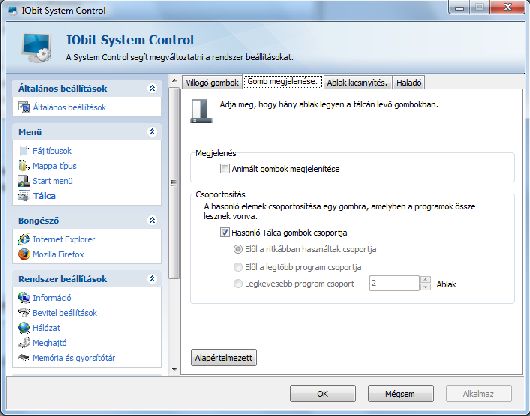The width and height of the screenshot is (530, 416).
Task: Click the Internet Explorer icon
Action: coord(24,239)
